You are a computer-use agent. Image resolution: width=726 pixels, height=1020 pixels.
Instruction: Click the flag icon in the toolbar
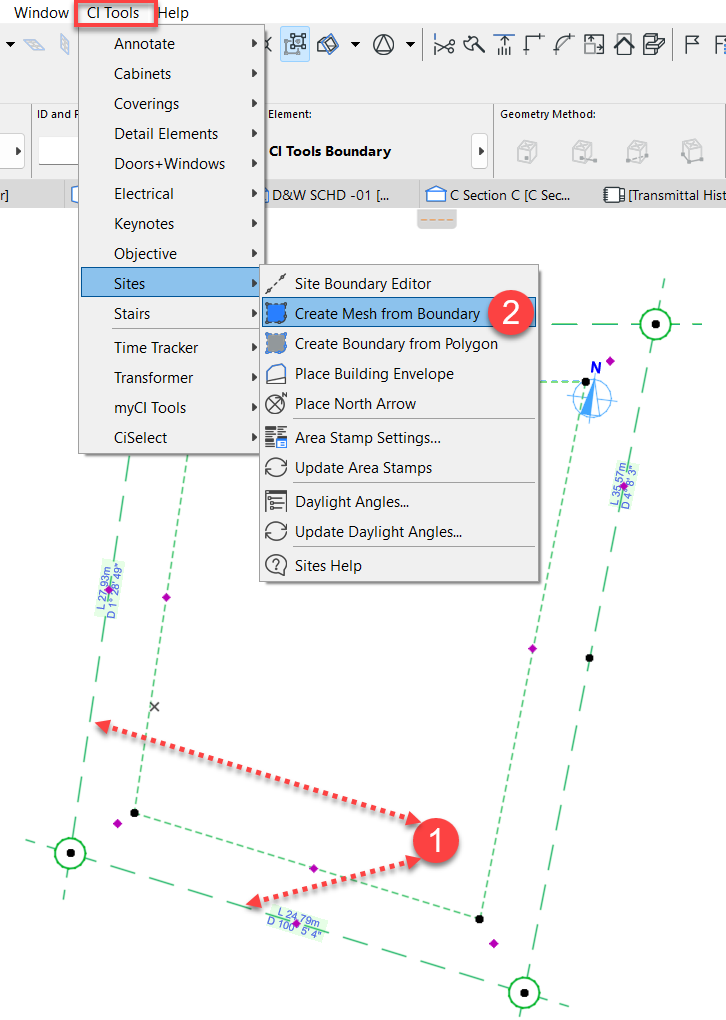(691, 44)
